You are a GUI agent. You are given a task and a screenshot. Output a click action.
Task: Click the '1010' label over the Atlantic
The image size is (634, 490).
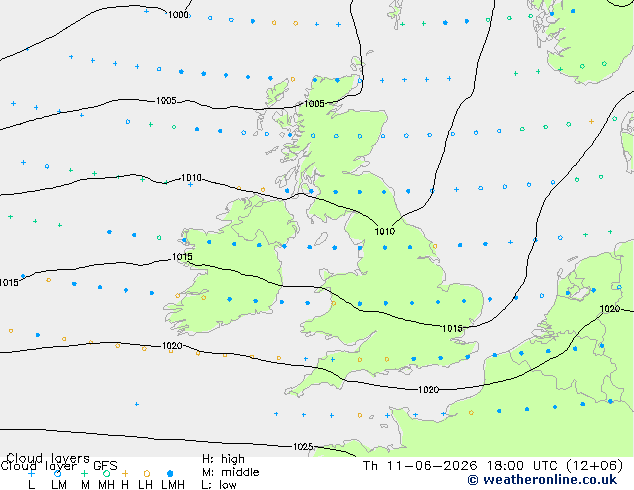tap(191, 177)
